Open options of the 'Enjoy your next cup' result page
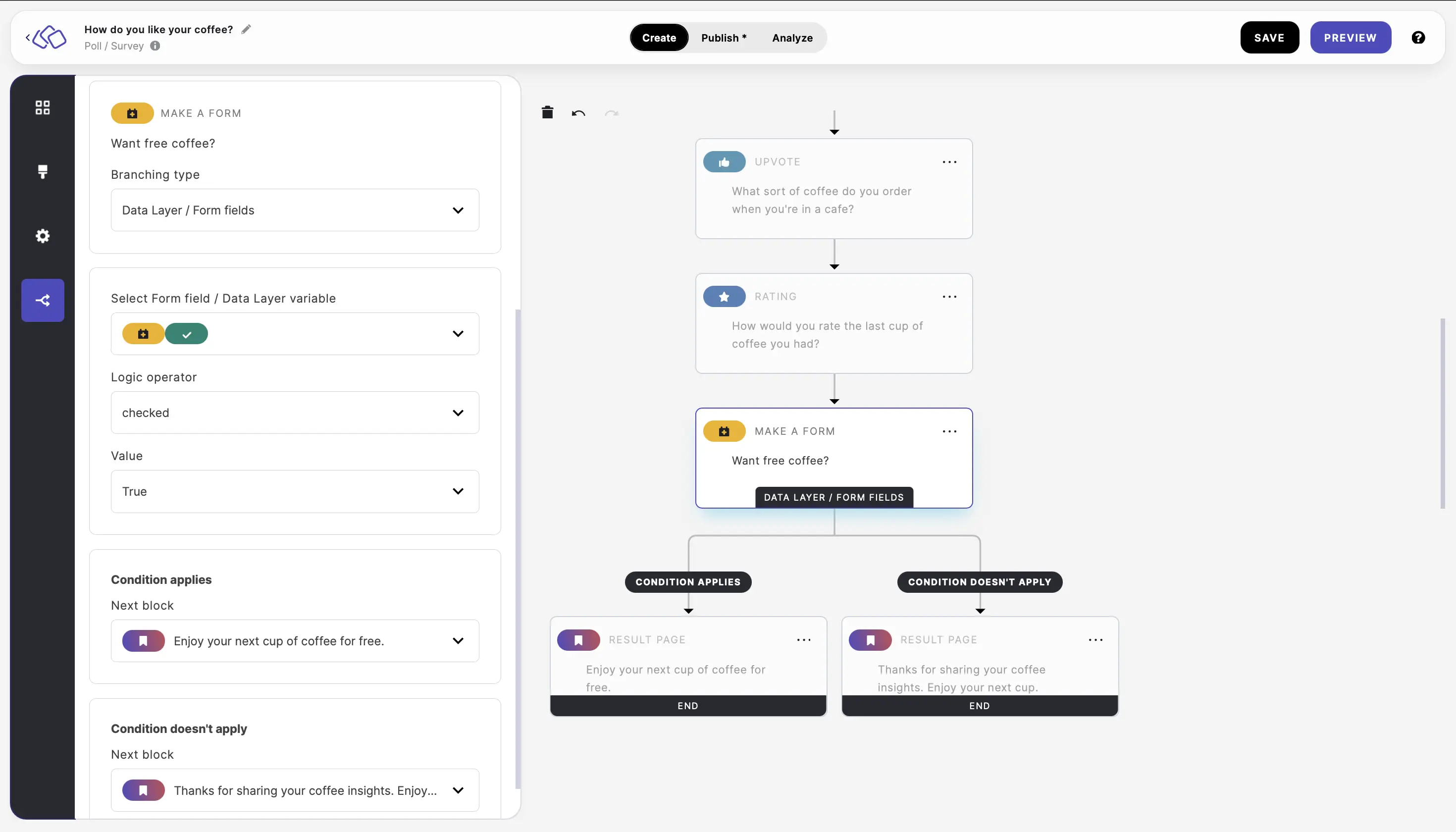Screen dimensions: 1456x832 point(804,640)
